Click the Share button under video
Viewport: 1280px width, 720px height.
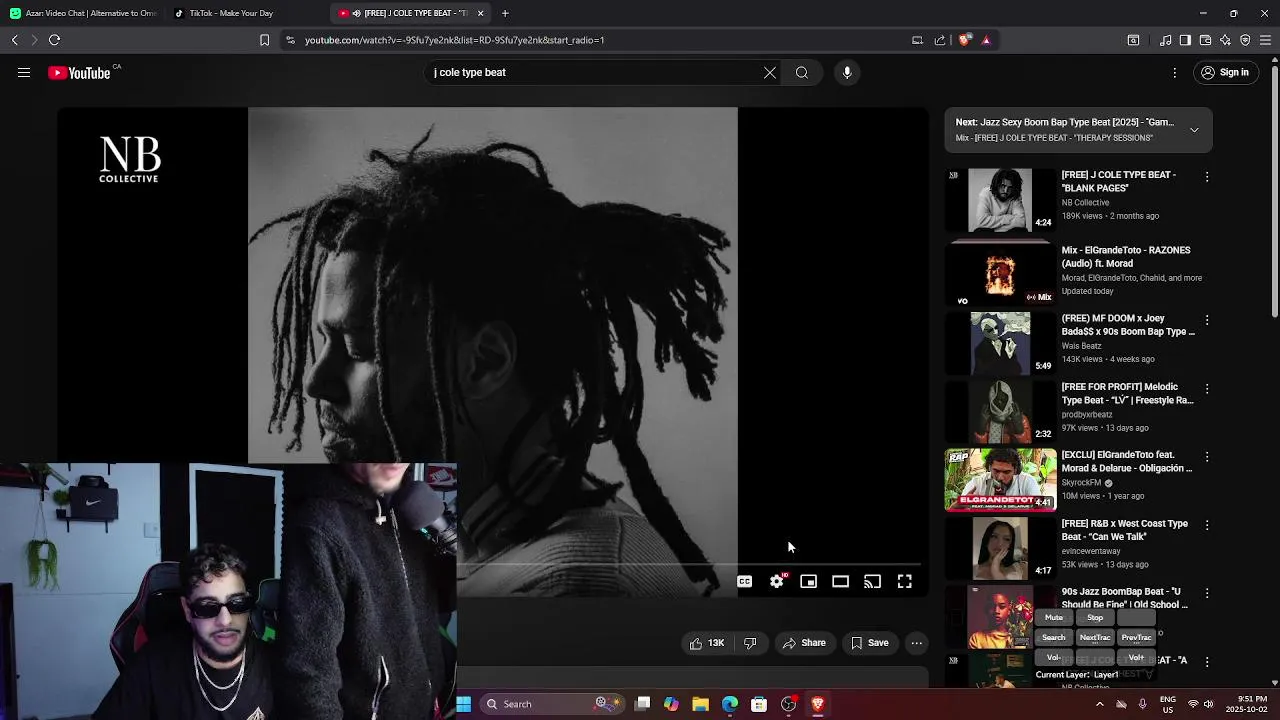[804, 643]
